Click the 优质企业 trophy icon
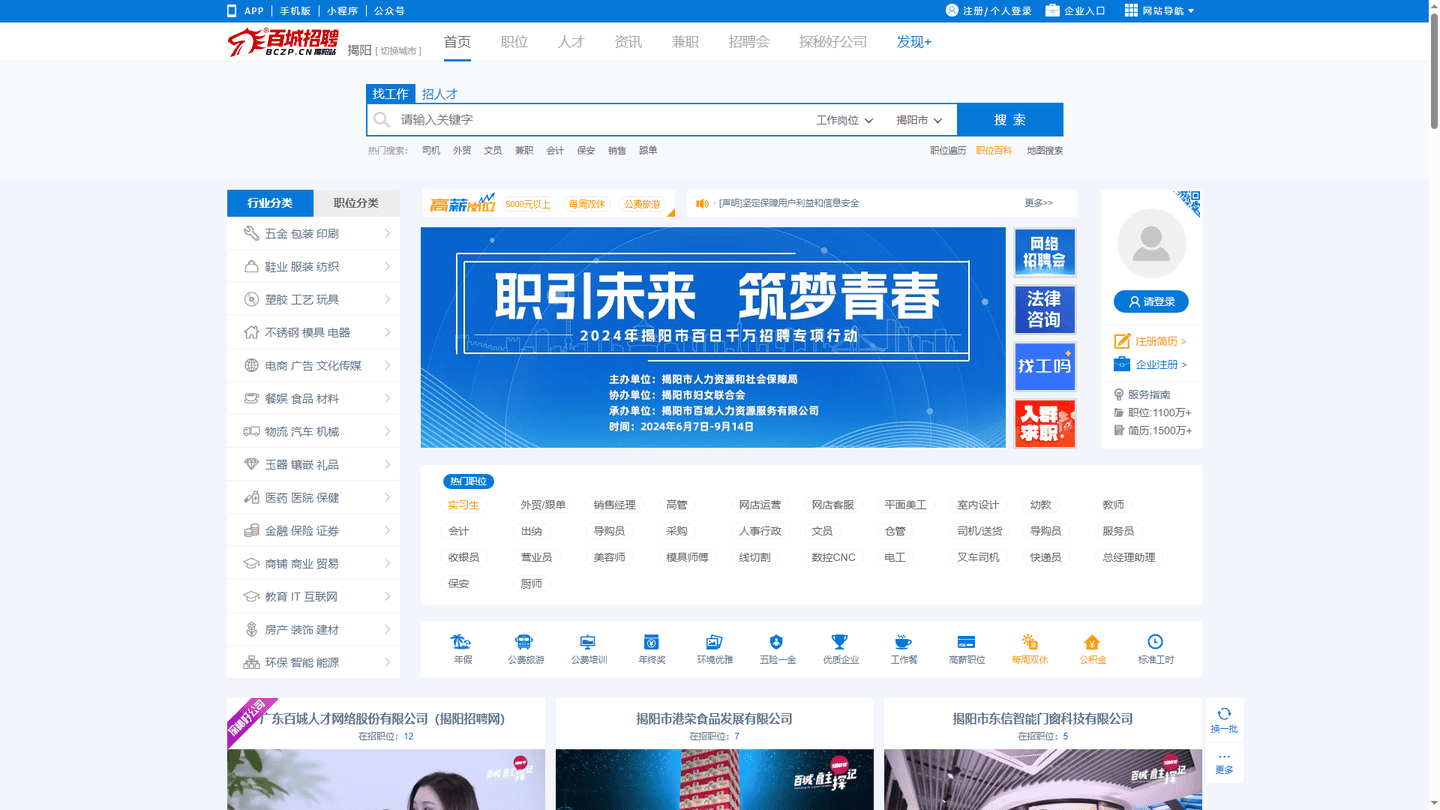The height and width of the screenshot is (810, 1440). (840, 642)
